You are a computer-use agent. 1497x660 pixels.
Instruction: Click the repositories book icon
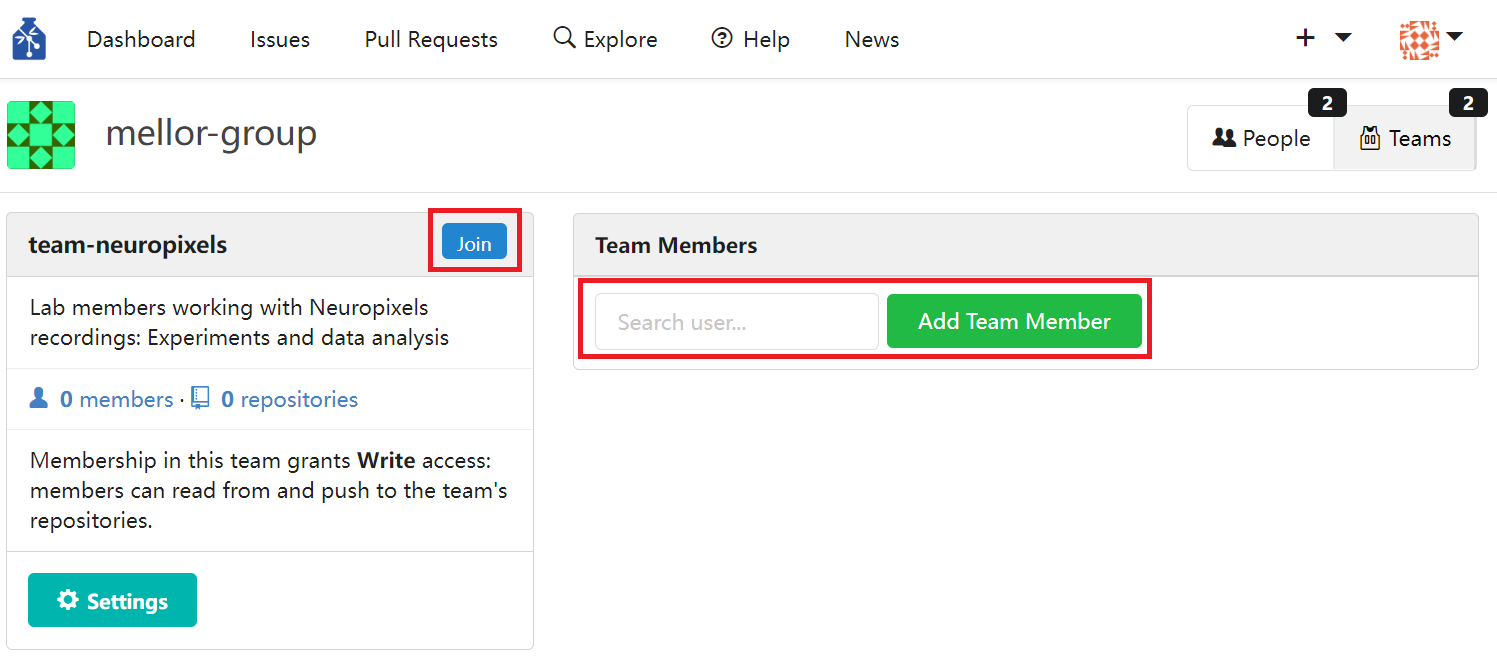(200, 398)
